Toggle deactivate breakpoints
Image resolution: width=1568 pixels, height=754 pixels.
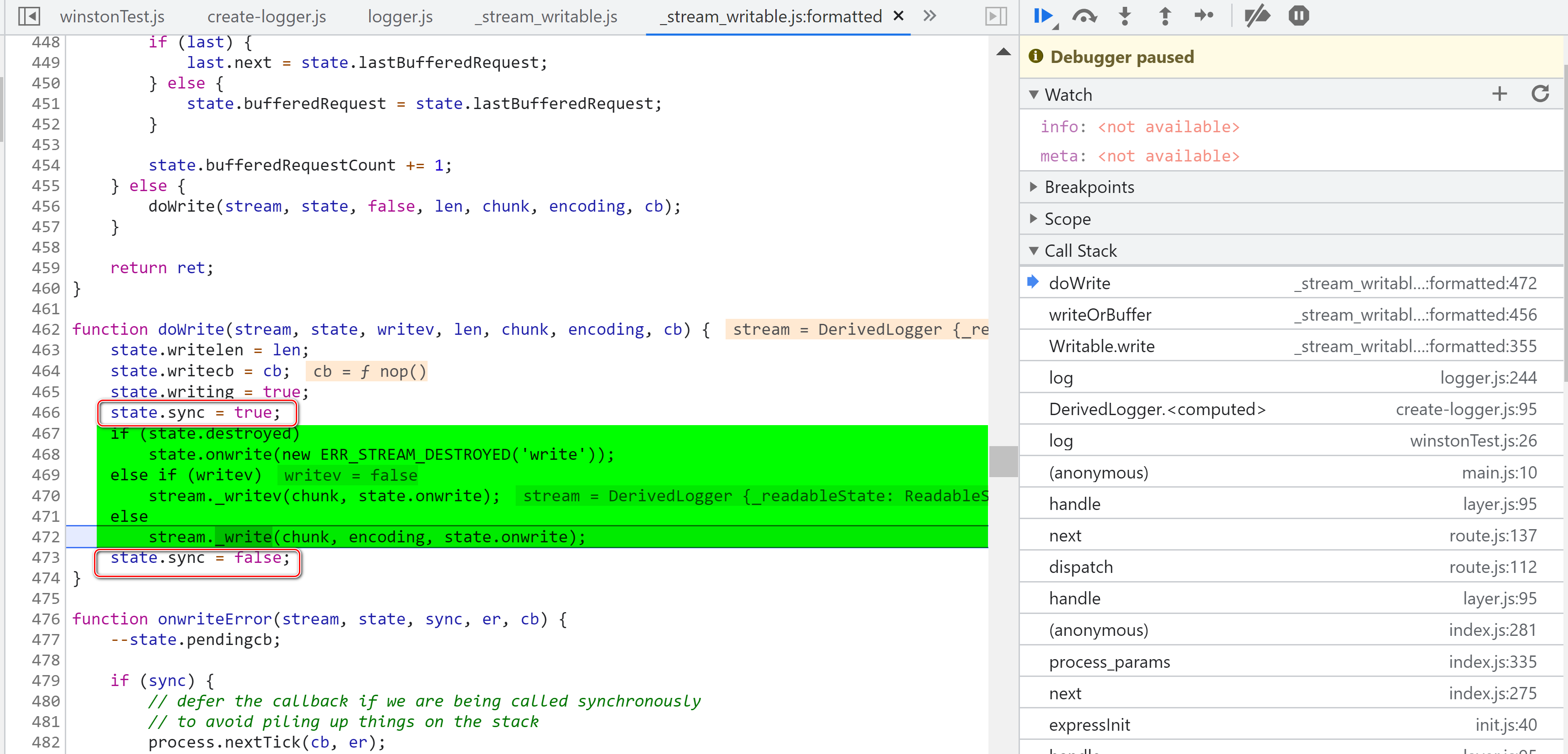(1257, 16)
